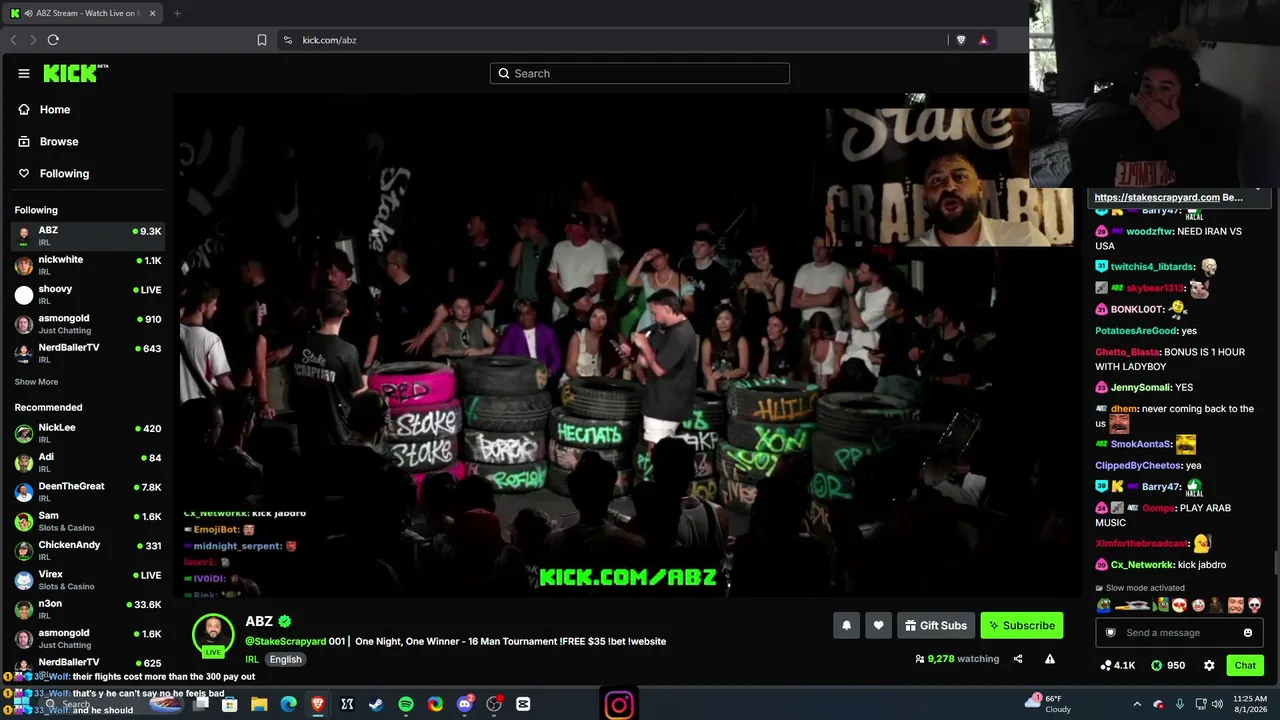
Task: Click the Kicks 950 balance icon
Action: pyautogui.click(x=1168, y=665)
